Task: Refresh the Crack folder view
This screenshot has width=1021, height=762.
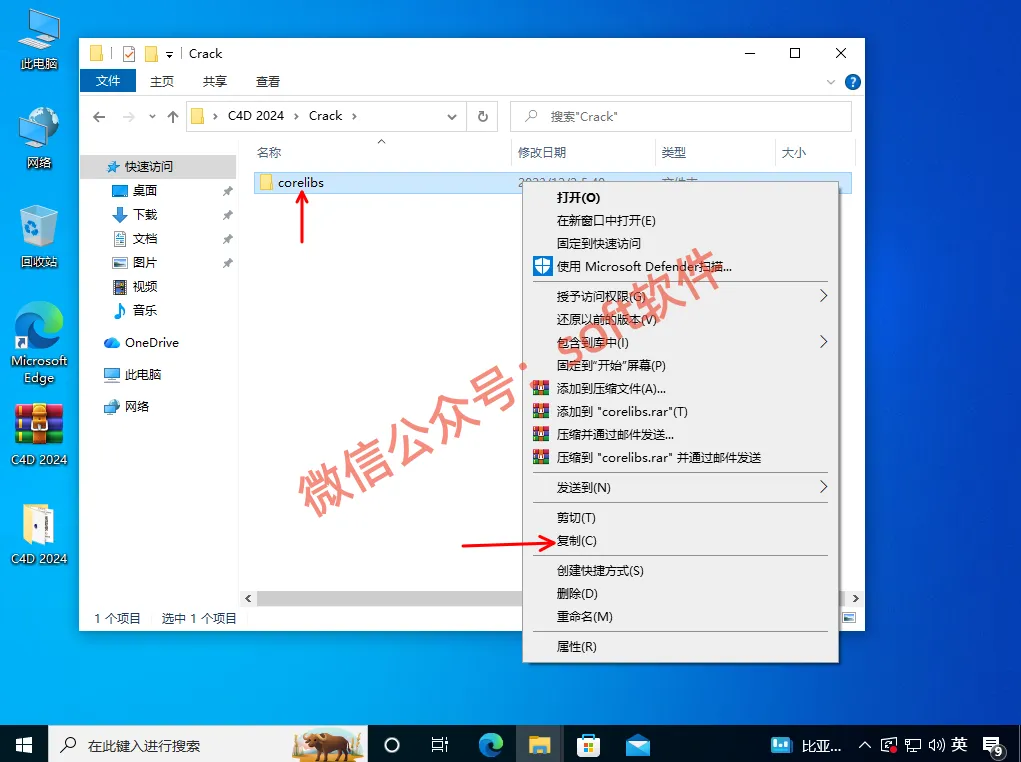Action: 483,117
